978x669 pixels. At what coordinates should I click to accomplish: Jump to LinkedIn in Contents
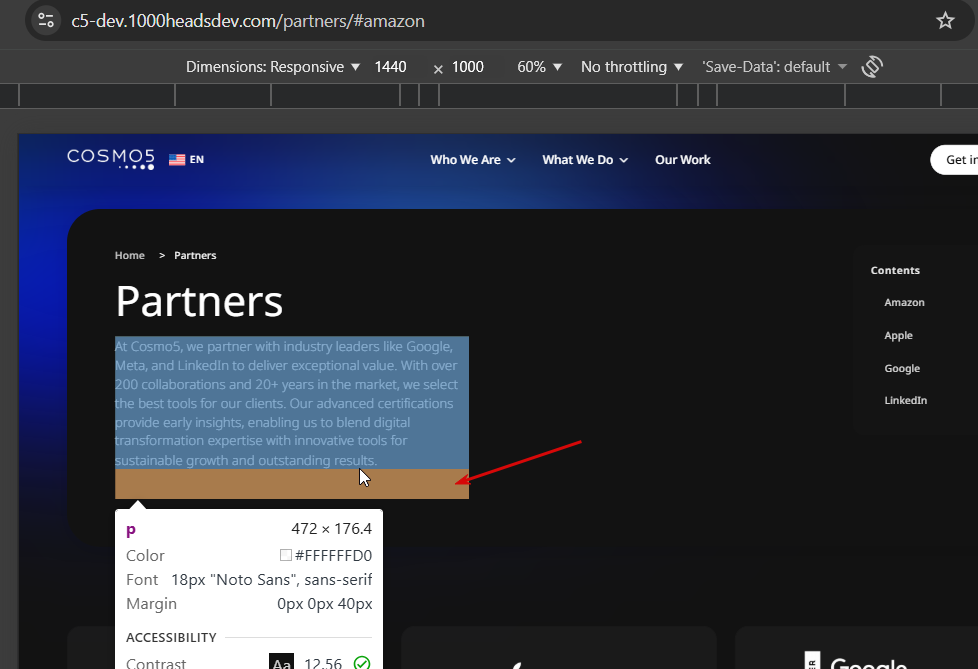click(x=906, y=400)
